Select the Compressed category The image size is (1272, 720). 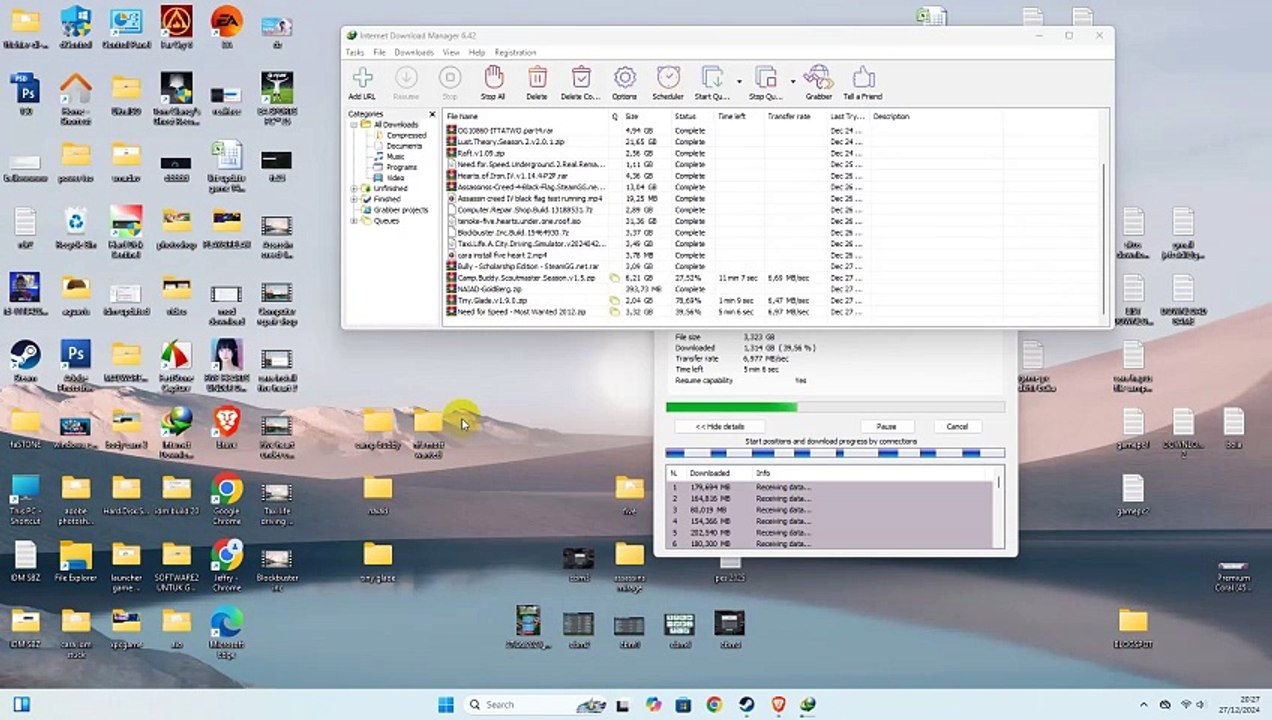pos(406,135)
